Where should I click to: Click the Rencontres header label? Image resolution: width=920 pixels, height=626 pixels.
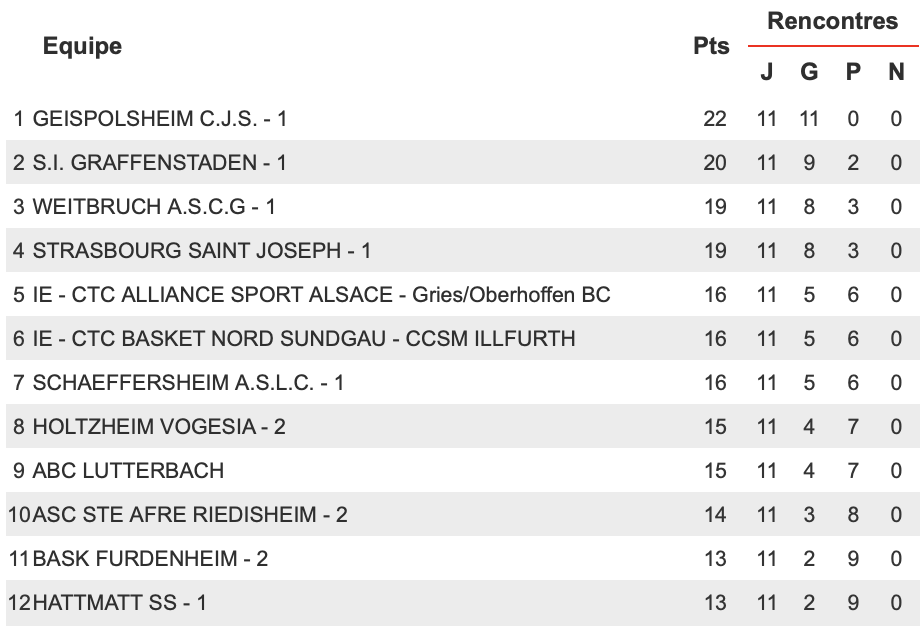click(x=833, y=21)
